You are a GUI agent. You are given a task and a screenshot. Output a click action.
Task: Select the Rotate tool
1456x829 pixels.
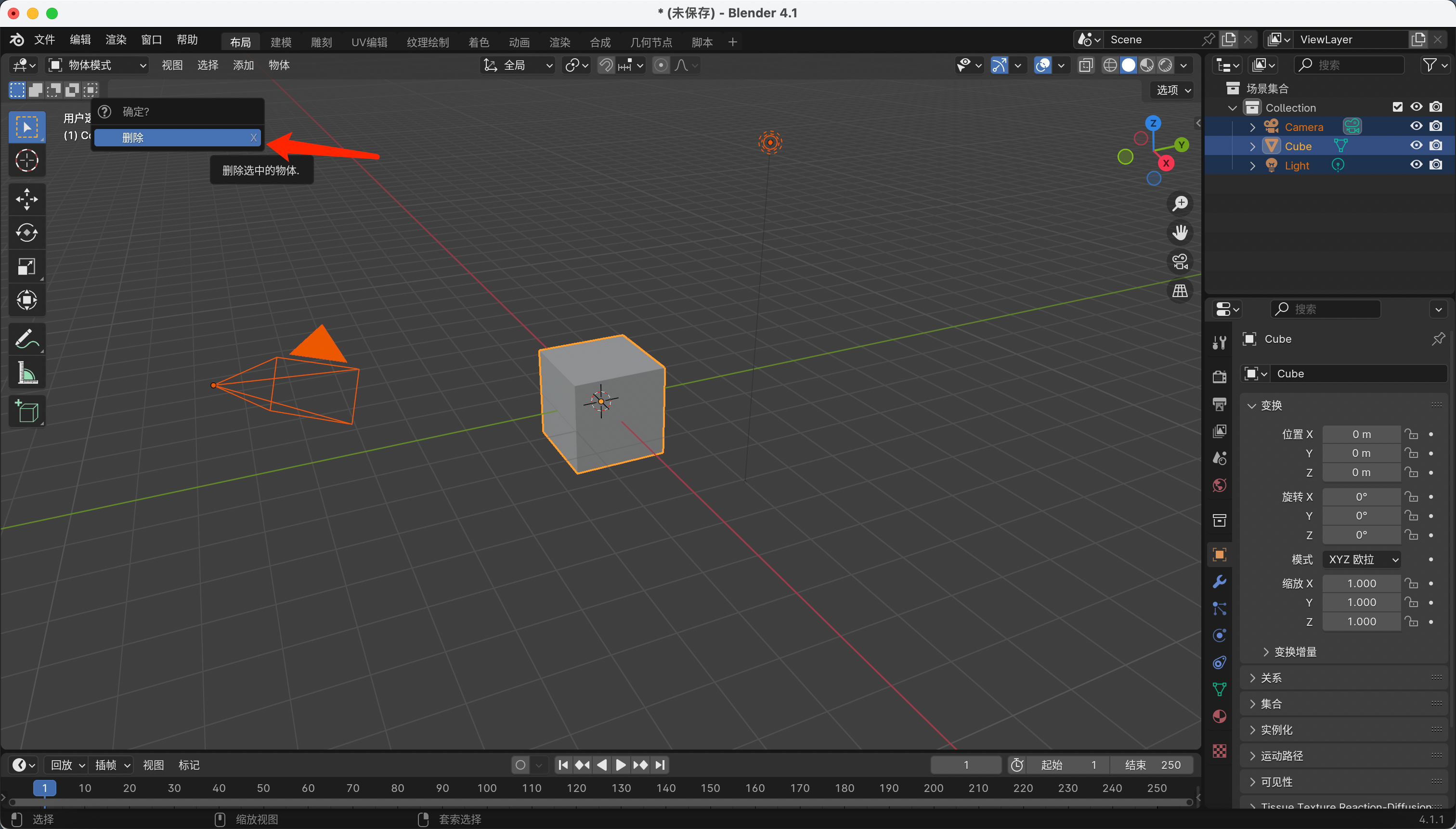(x=27, y=233)
